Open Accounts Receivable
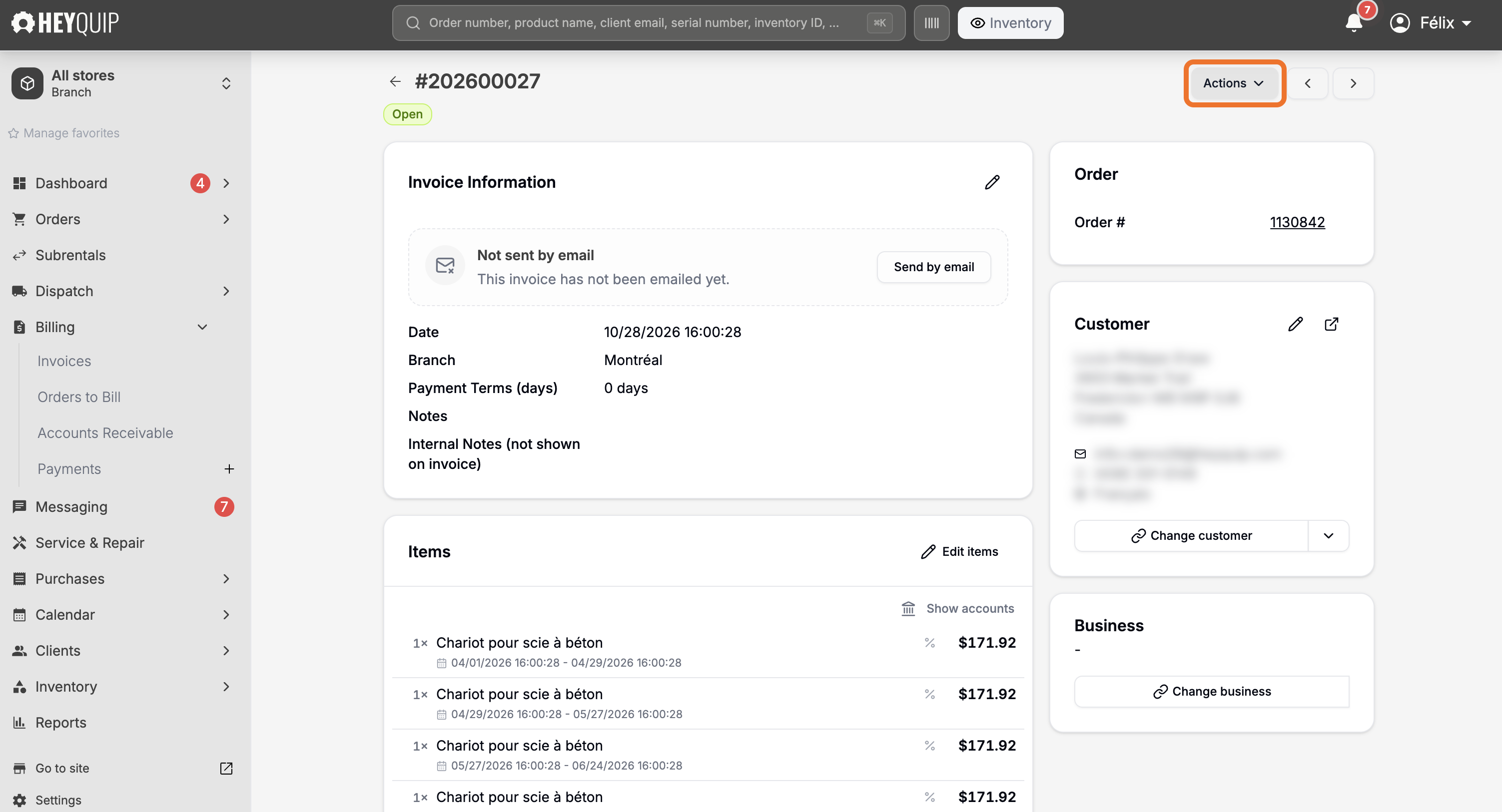The height and width of the screenshot is (812, 1502). 105,433
